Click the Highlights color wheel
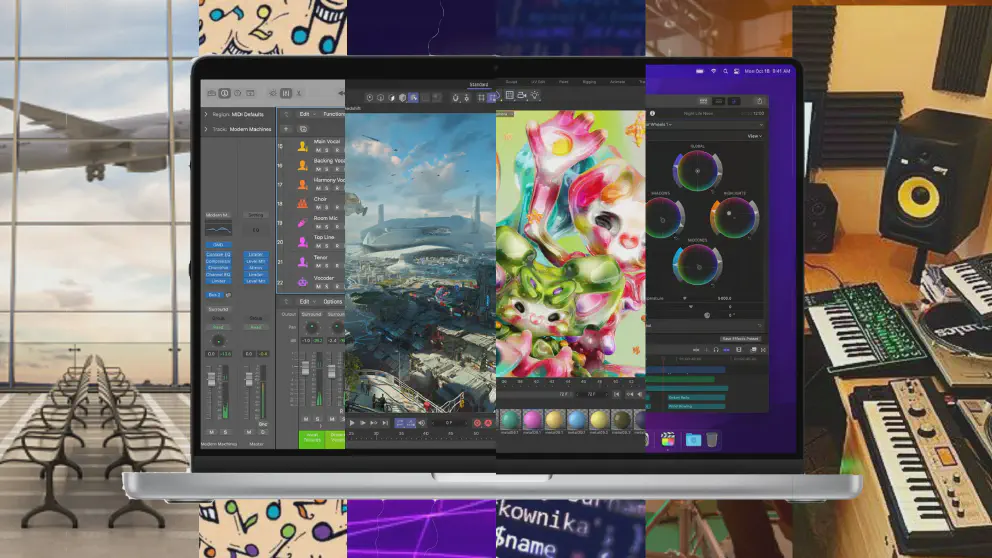The height and width of the screenshot is (558, 992). (735, 218)
